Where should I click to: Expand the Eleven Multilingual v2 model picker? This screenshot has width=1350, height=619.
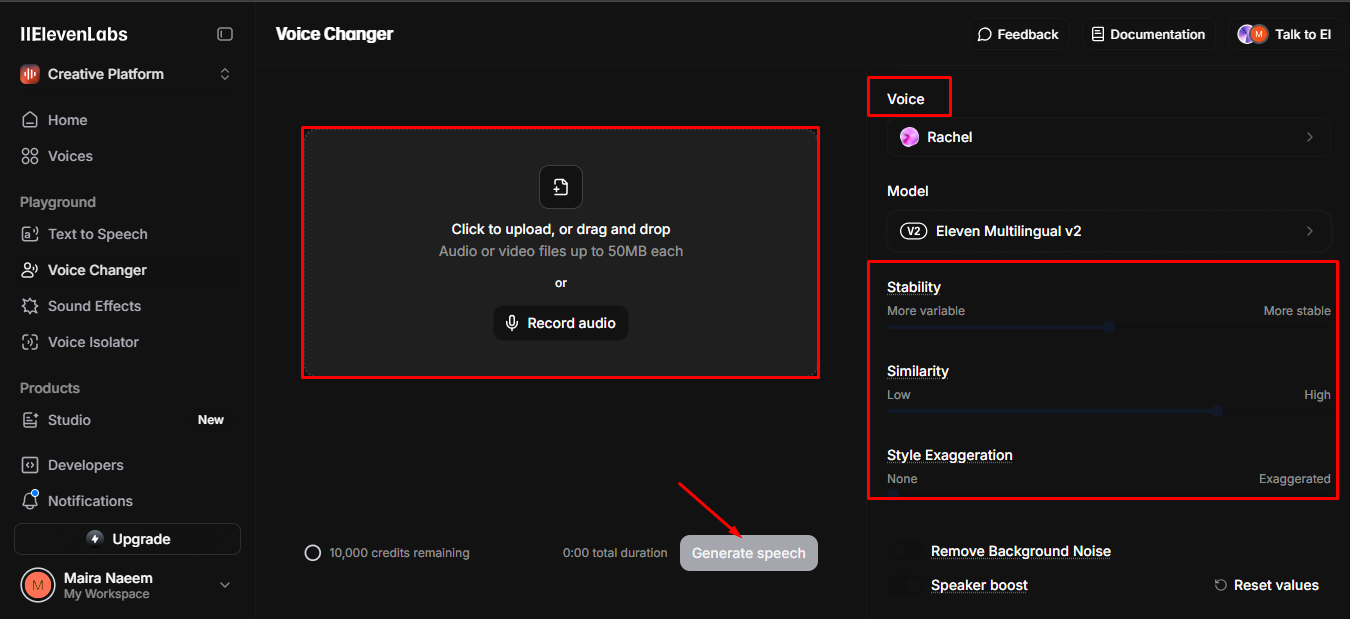point(1108,231)
